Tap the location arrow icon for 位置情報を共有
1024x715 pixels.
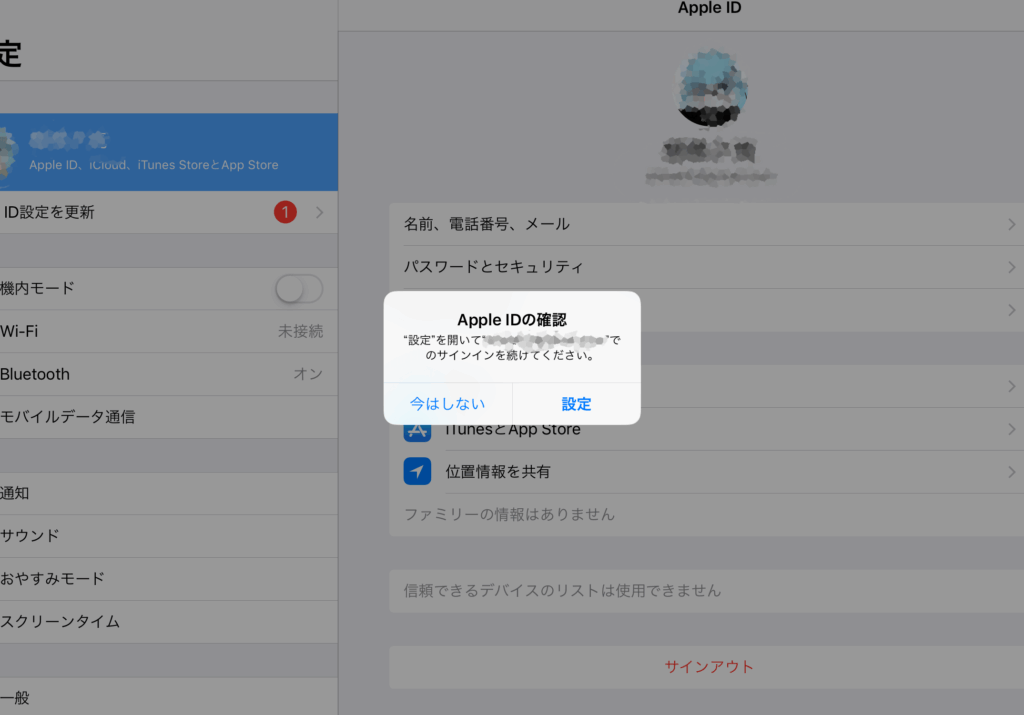(417, 471)
